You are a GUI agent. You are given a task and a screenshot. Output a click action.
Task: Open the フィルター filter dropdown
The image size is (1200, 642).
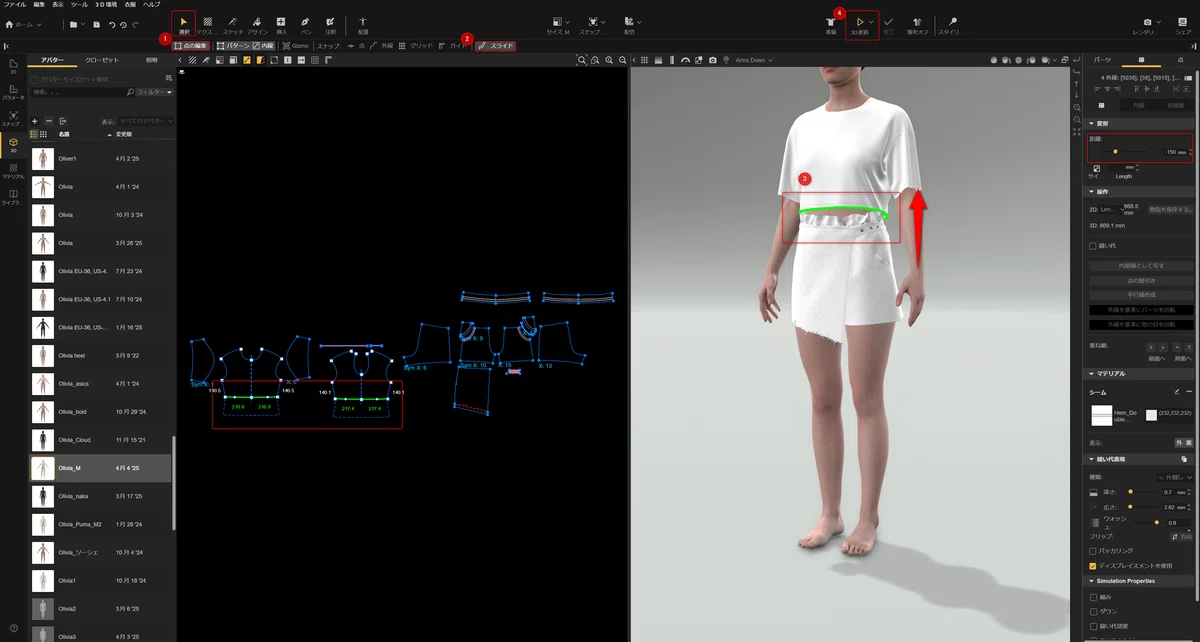click(x=155, y=92)
